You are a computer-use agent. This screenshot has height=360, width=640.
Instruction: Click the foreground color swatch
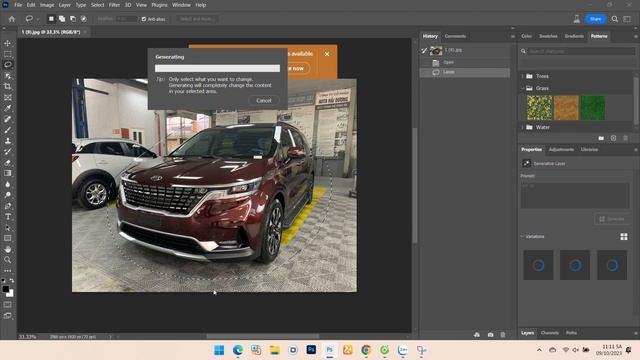coord(5,289)
